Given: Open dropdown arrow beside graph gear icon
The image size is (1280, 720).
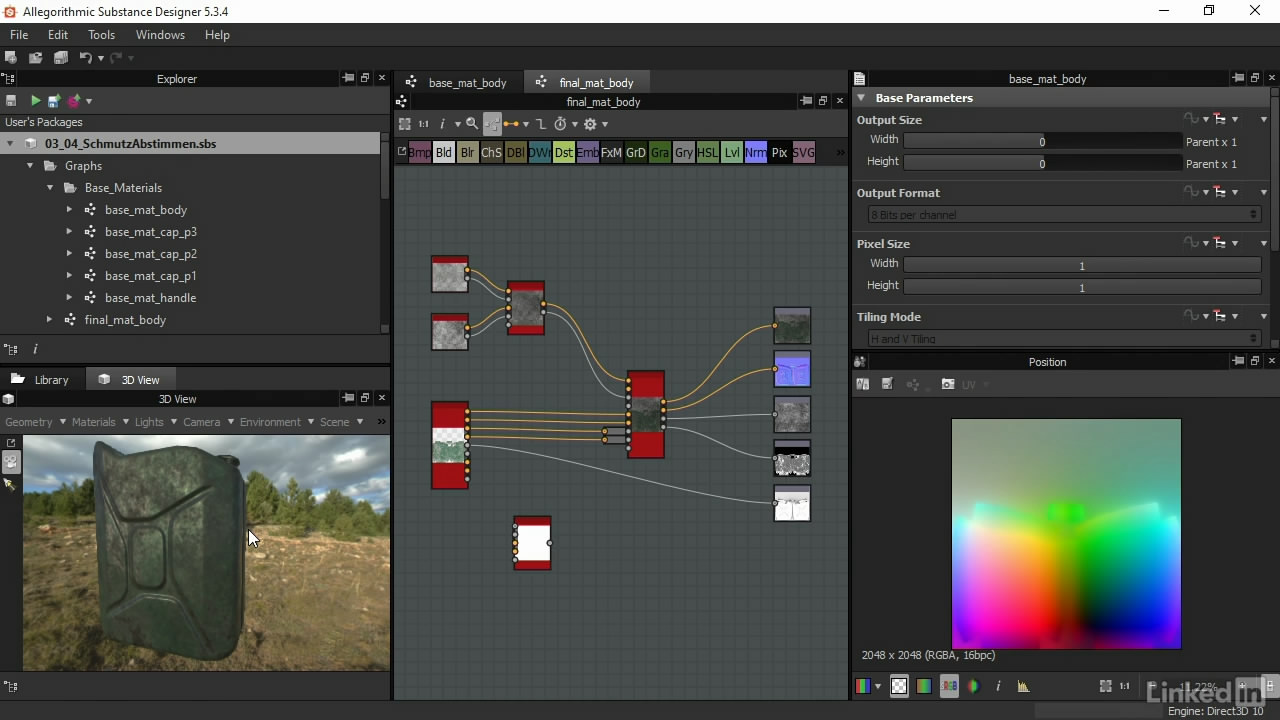Looking at the screenshot, I should tap(605, 125).
